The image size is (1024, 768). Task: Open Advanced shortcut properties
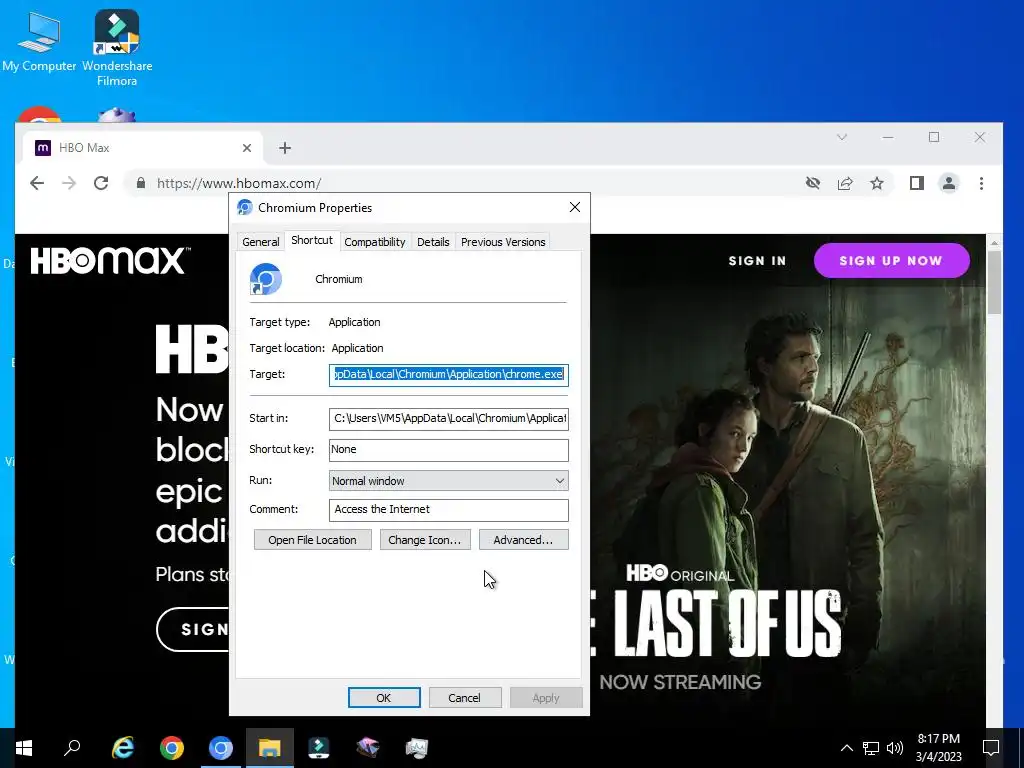click(x=523, y=540)
